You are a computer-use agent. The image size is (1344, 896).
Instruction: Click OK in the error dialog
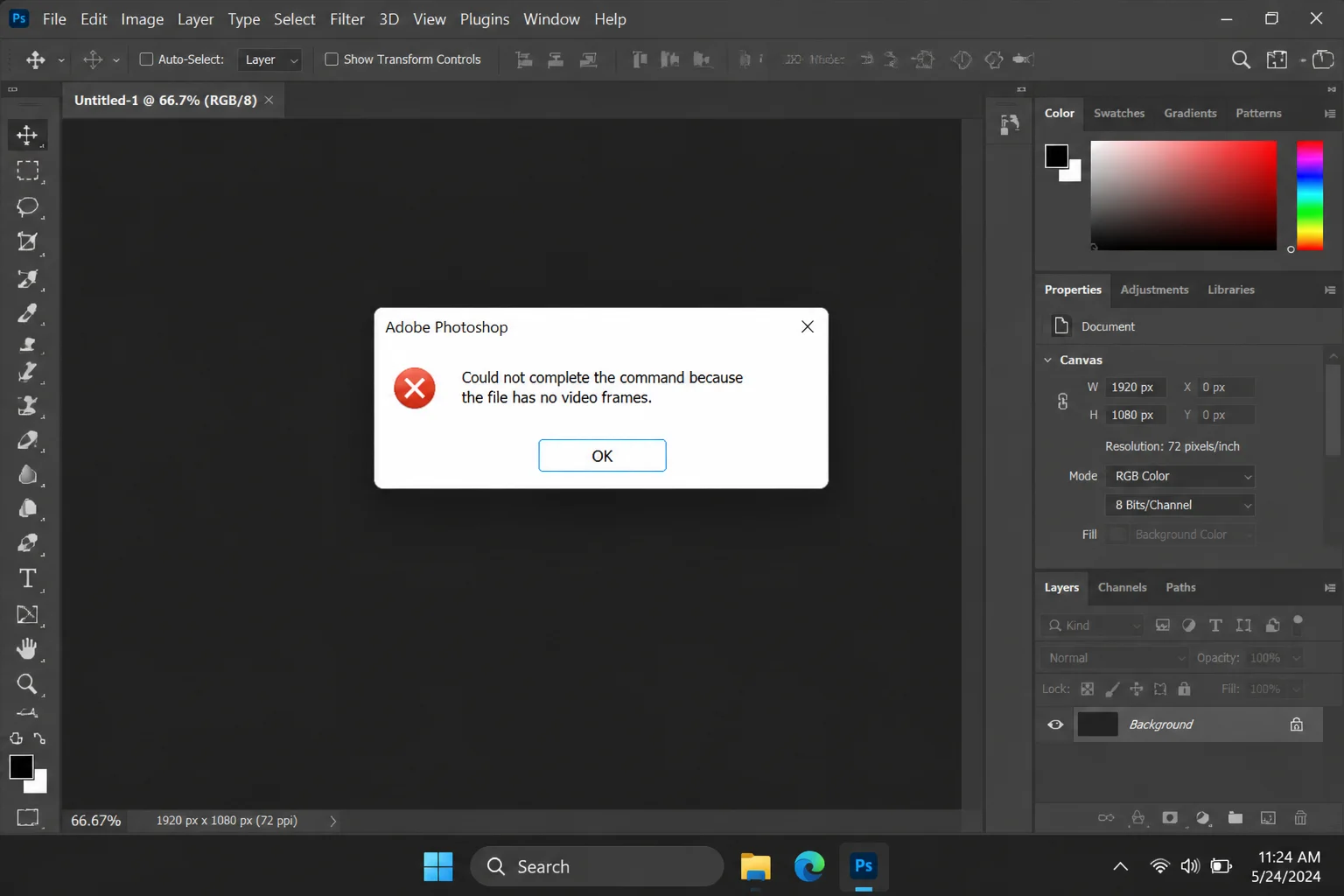pyautogui.click(x=602, y=456)
